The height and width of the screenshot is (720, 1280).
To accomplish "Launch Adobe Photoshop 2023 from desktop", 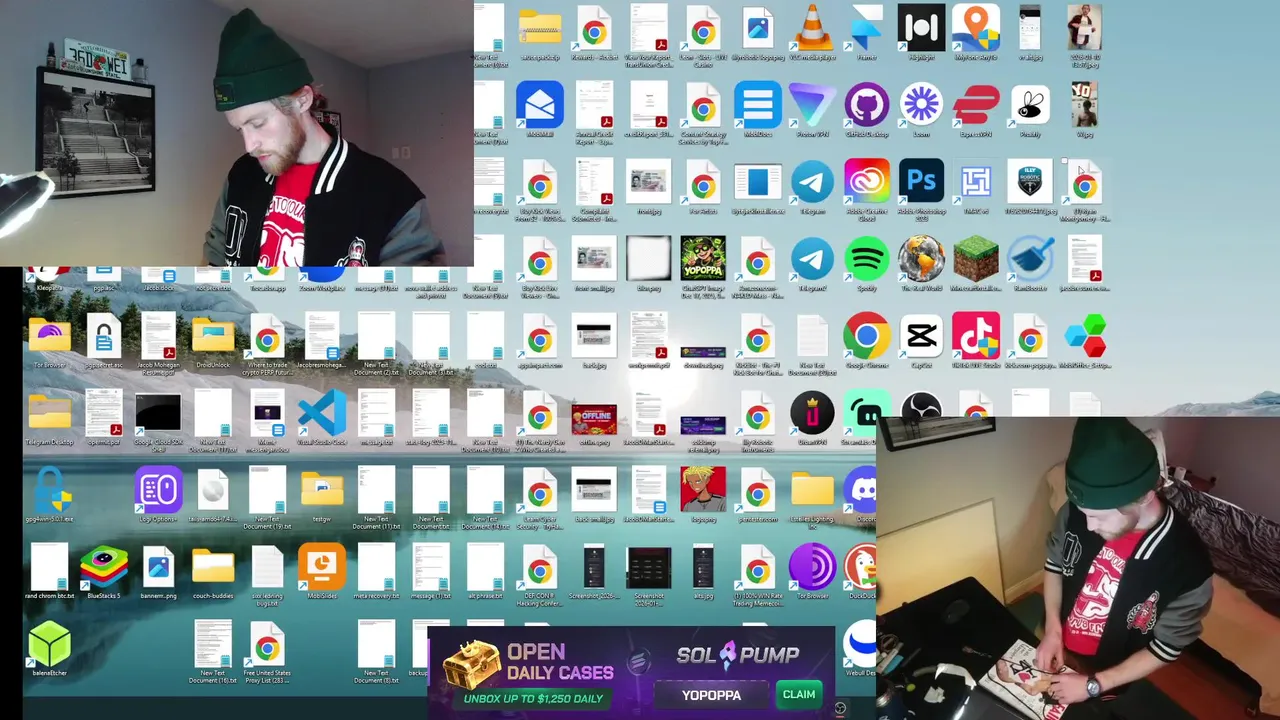I will coord(921,183).
